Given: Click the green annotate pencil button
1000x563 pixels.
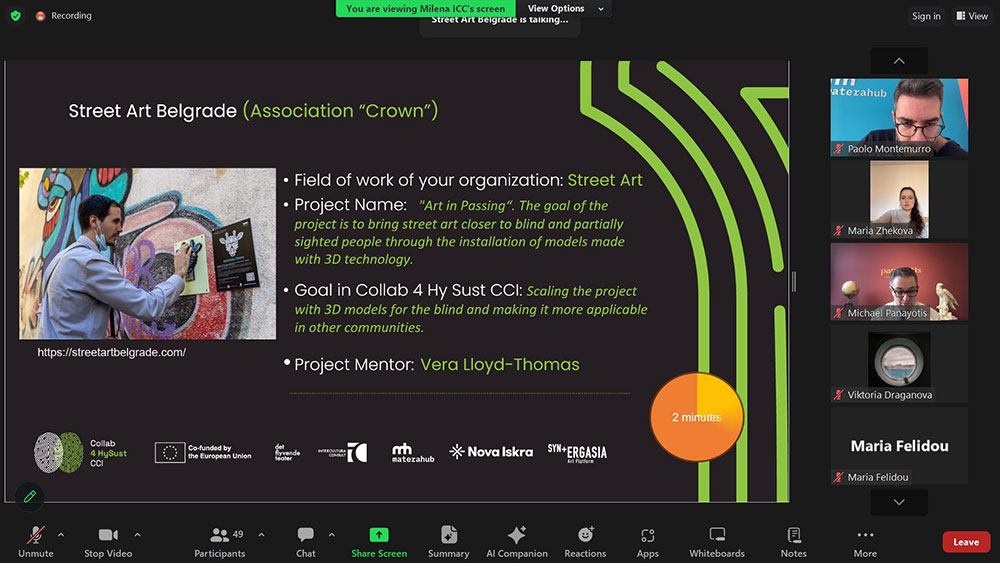Looking at the screenshot, I should click(x=30, y=495).
